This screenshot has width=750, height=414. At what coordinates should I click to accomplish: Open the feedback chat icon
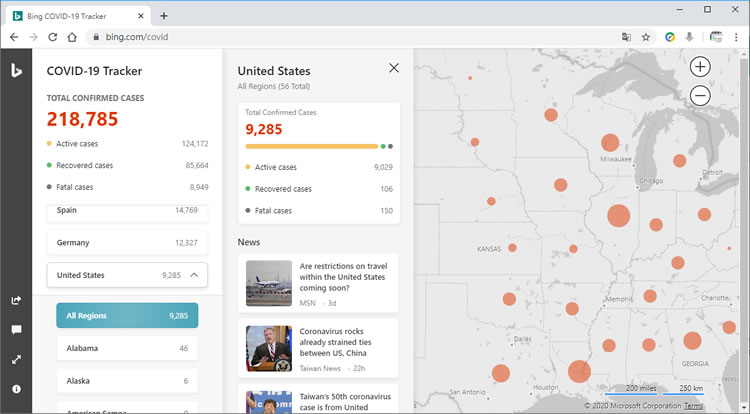pos(16,330)
